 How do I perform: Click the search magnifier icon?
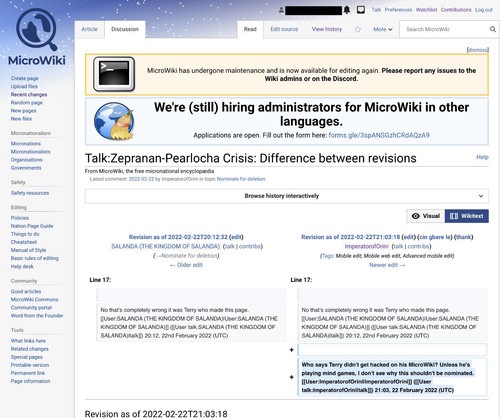pyautogui.click(x=493, y=29)
